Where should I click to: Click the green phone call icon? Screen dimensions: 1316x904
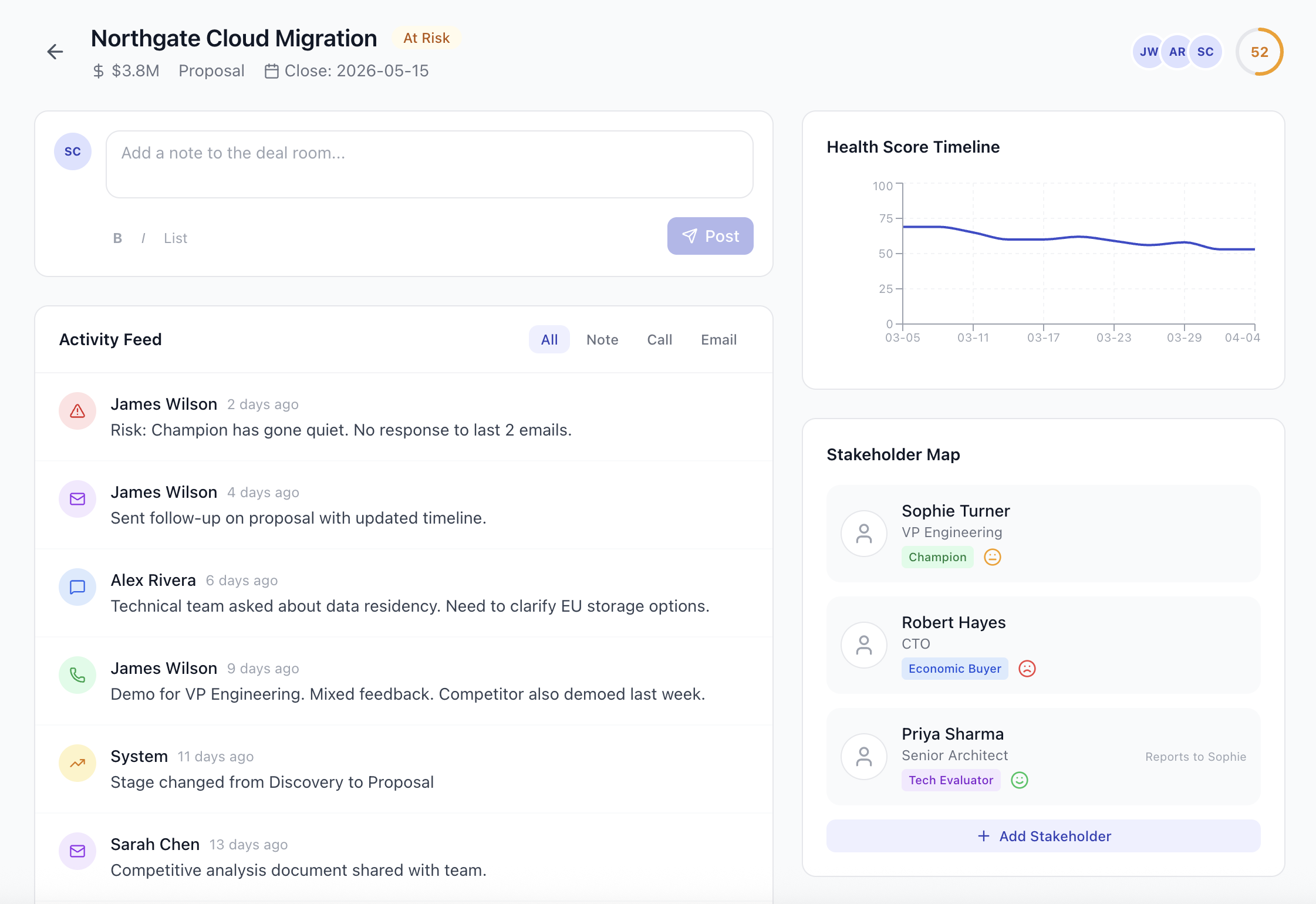tap(77, 675)
